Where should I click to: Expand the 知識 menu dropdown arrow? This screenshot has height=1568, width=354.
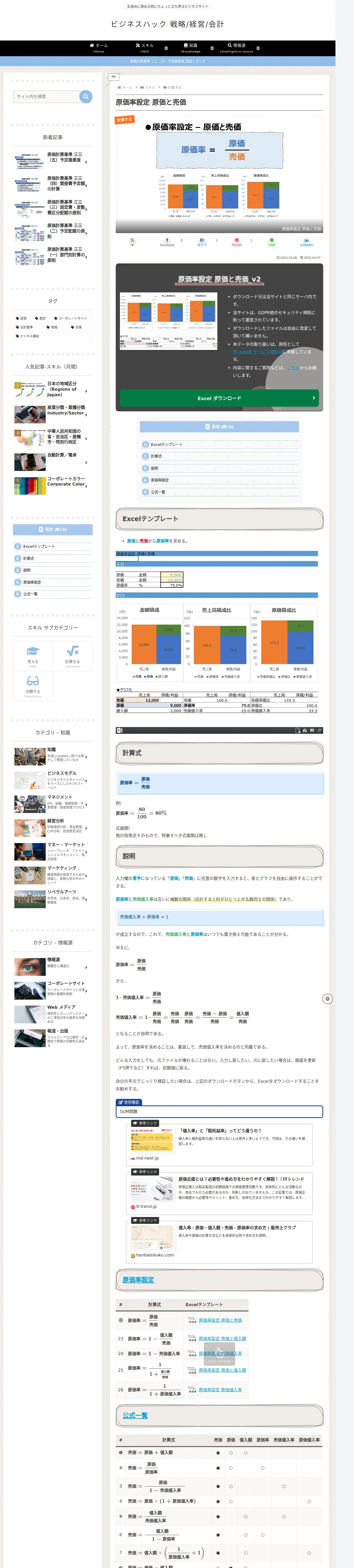pos(212,48)
